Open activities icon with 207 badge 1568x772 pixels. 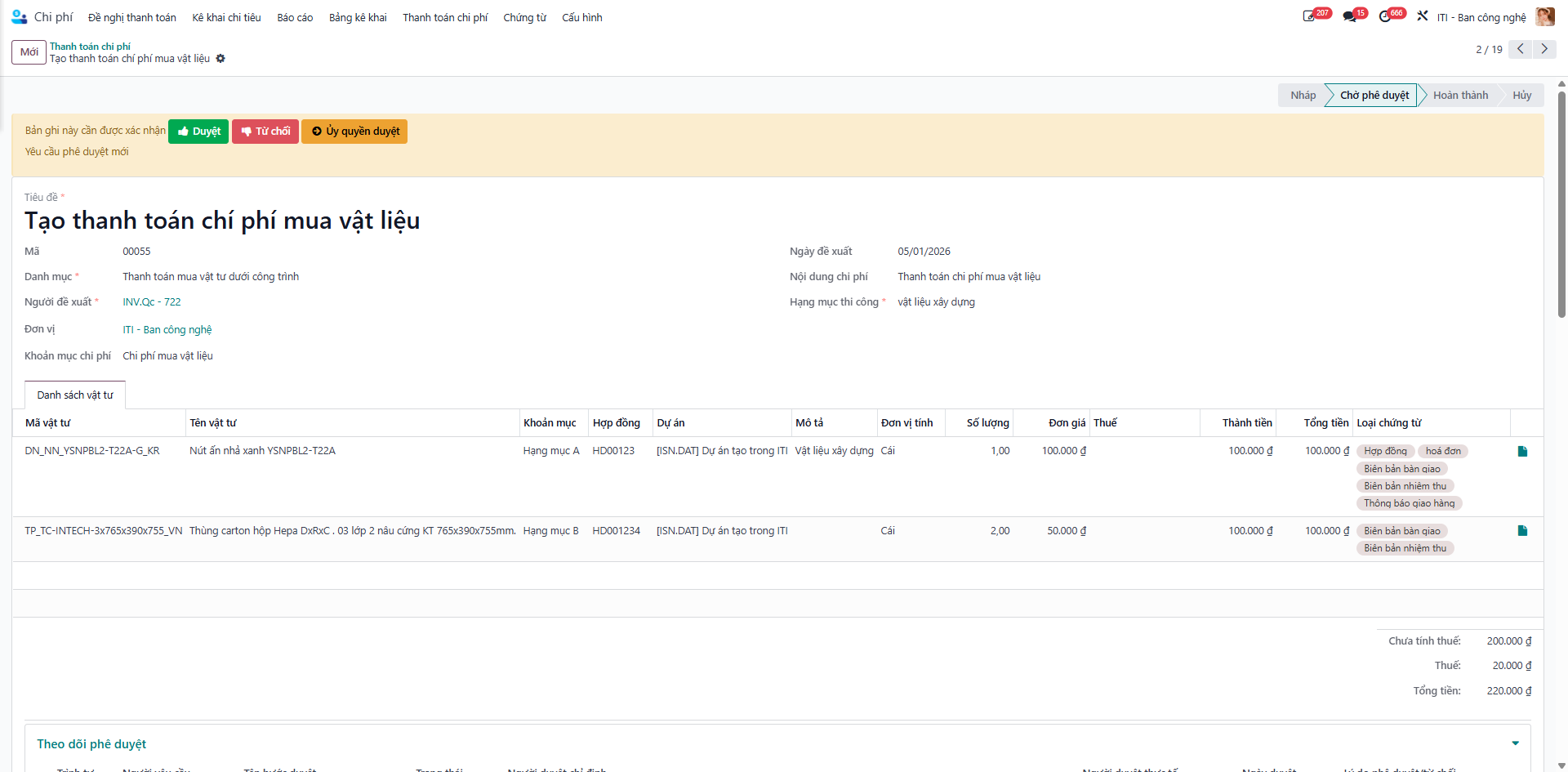coord(1310,16)
